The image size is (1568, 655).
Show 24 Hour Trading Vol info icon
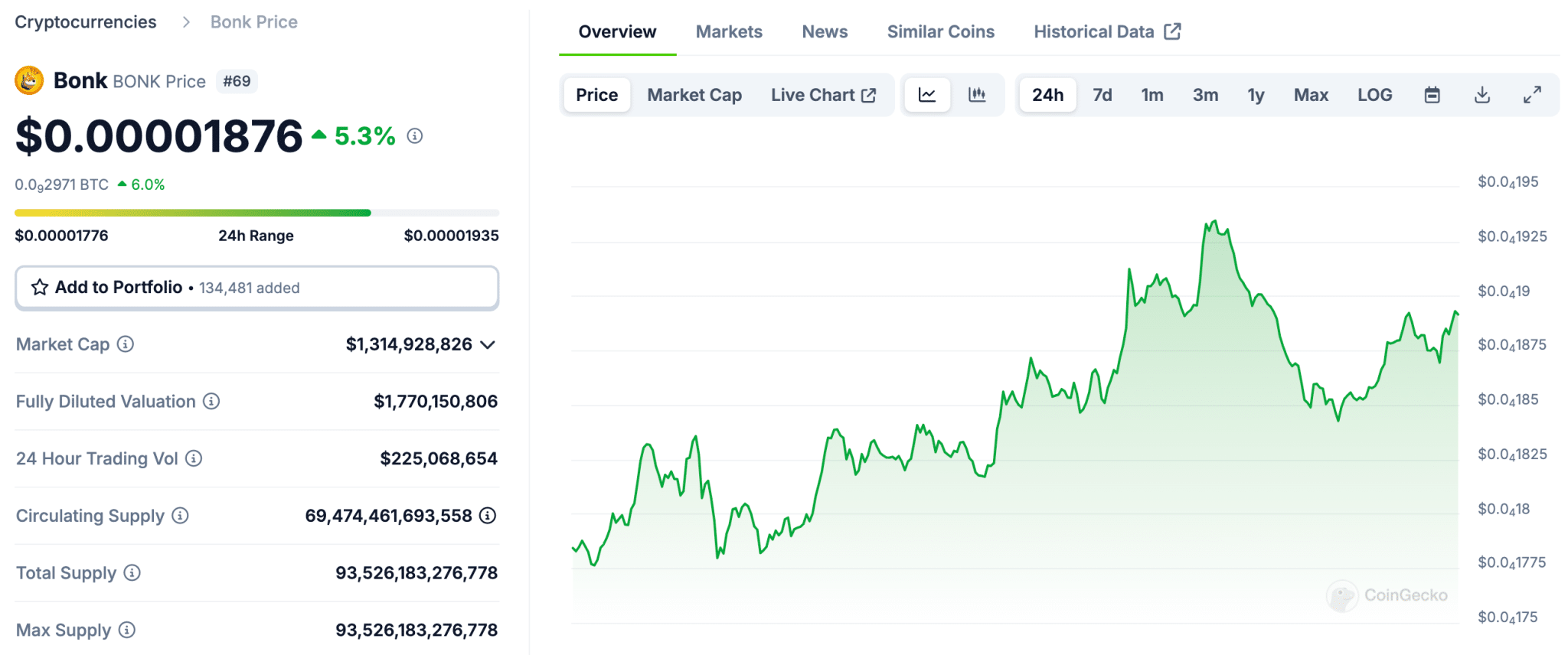pyautogui.click(x=194, y=458)
